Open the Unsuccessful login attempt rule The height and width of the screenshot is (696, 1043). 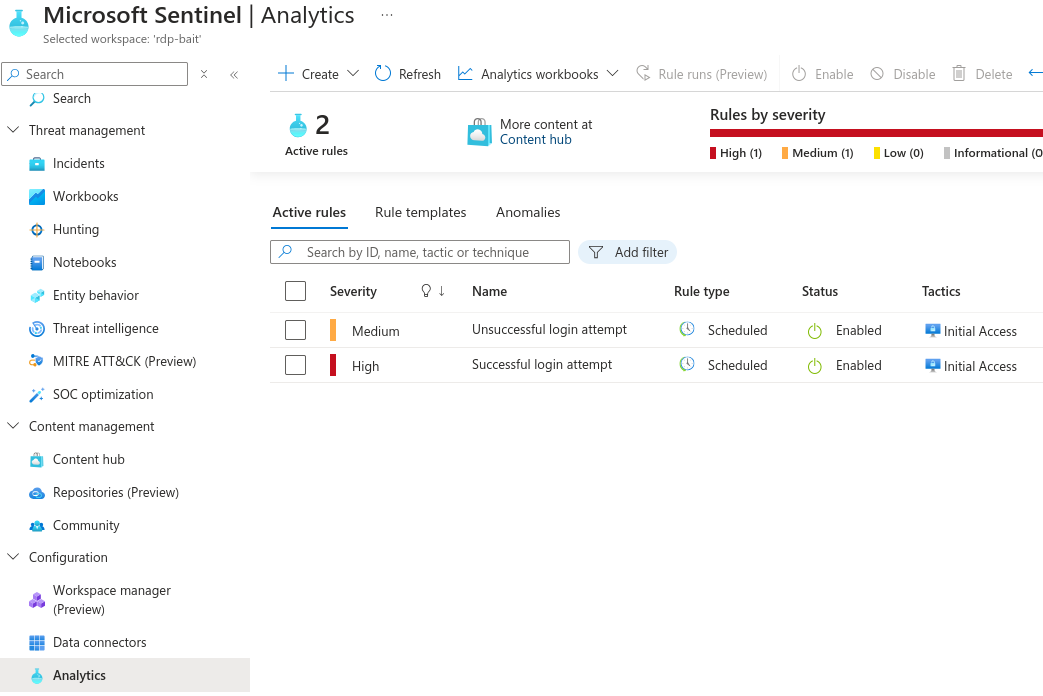click(549, 329)
